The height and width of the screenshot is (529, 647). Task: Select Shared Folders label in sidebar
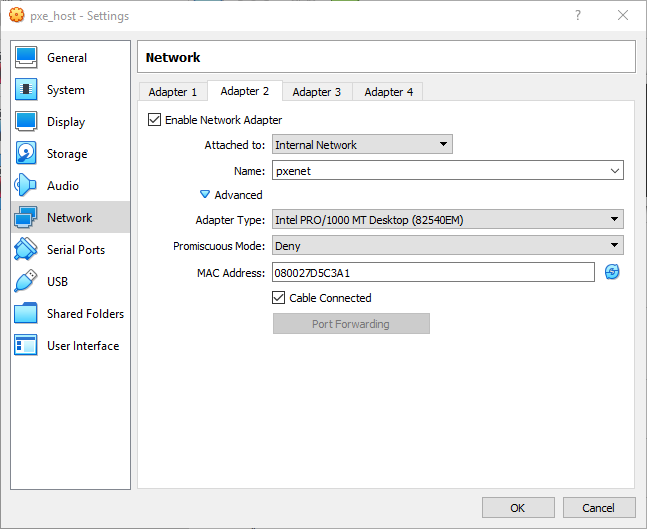coord(85,314)
